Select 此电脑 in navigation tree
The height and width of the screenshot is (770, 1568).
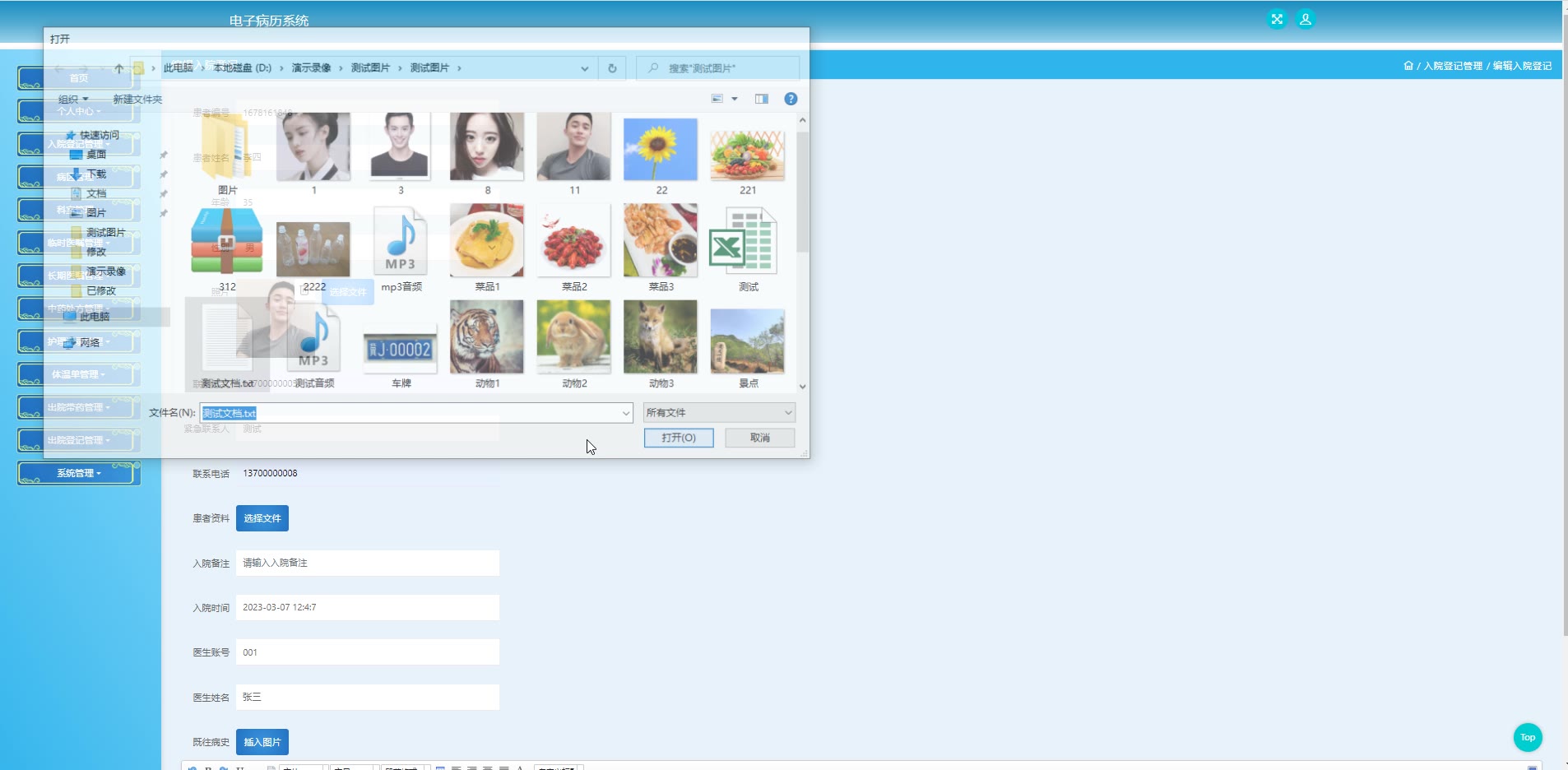[x=86, y=317]
